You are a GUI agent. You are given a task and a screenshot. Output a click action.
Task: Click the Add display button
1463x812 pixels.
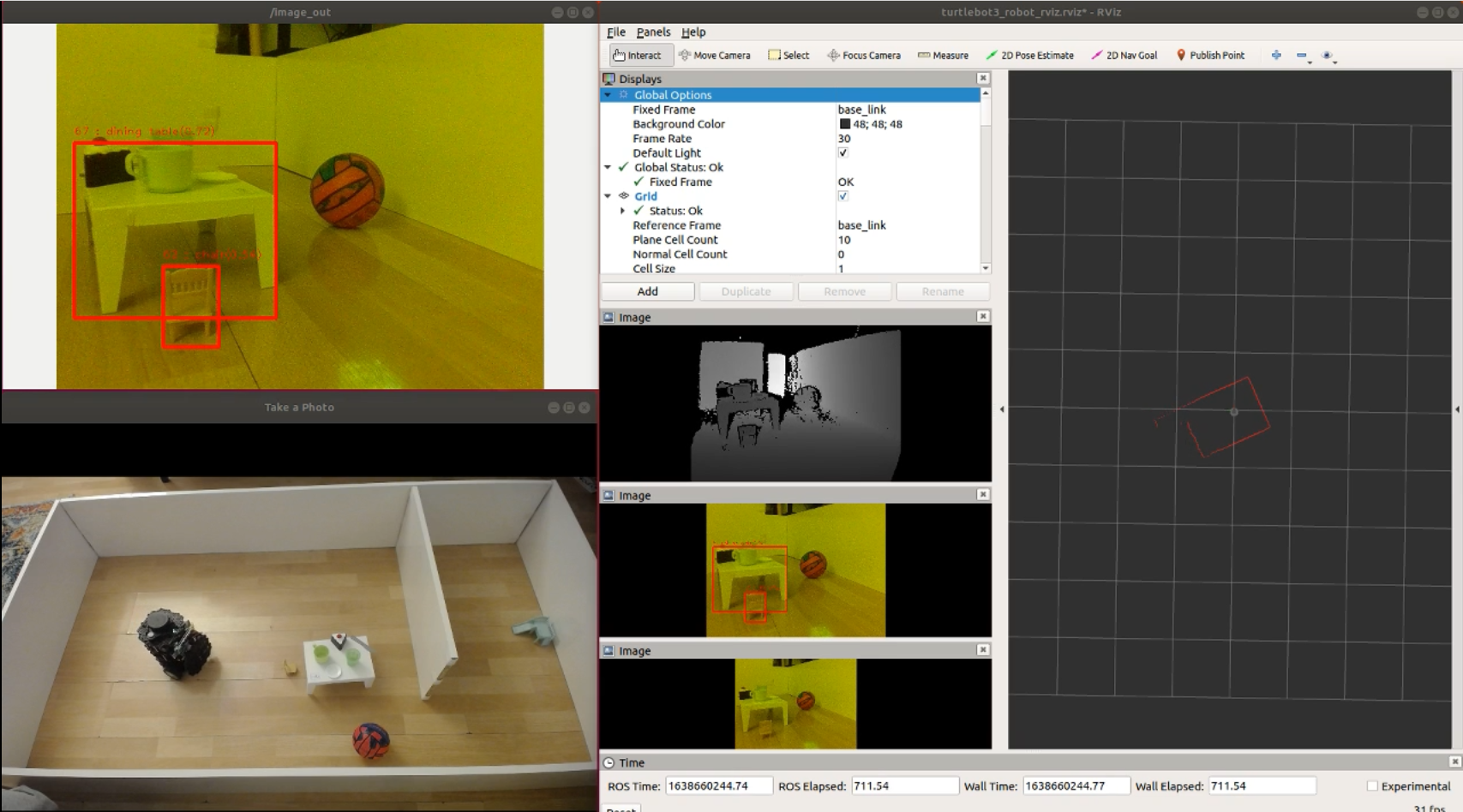647,291
